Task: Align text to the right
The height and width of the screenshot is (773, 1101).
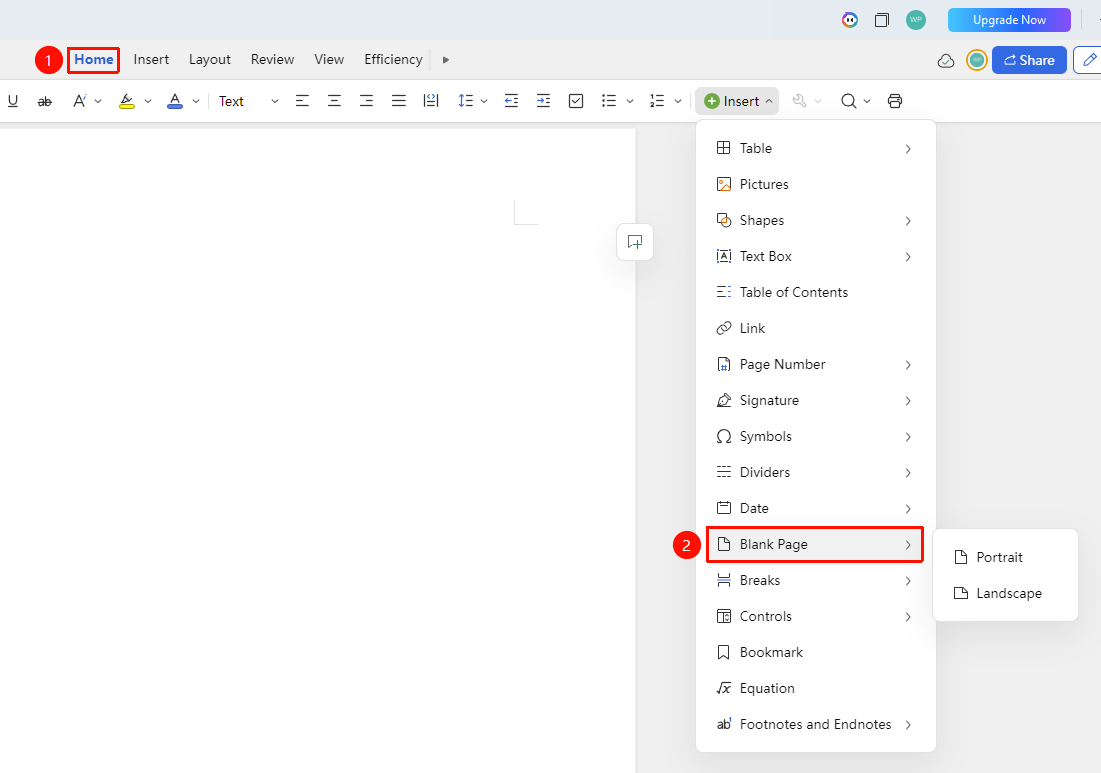Action: point(367,101)
